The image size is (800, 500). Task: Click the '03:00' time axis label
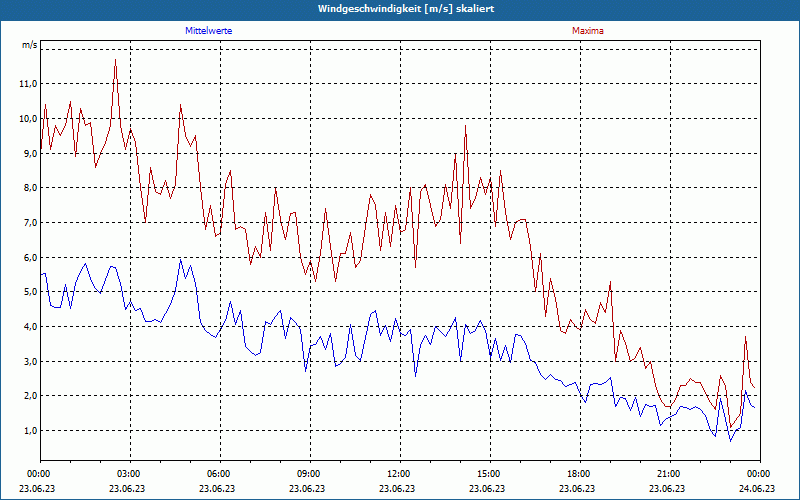click(127, 474)
